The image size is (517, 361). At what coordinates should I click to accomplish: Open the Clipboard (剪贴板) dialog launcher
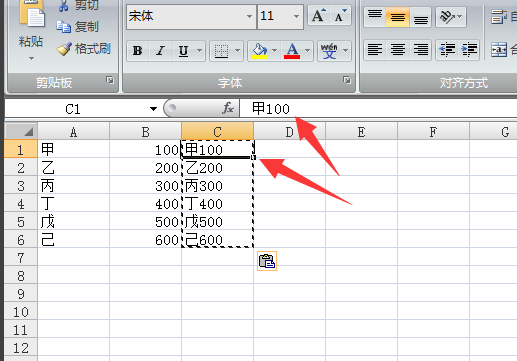(110, 80)
